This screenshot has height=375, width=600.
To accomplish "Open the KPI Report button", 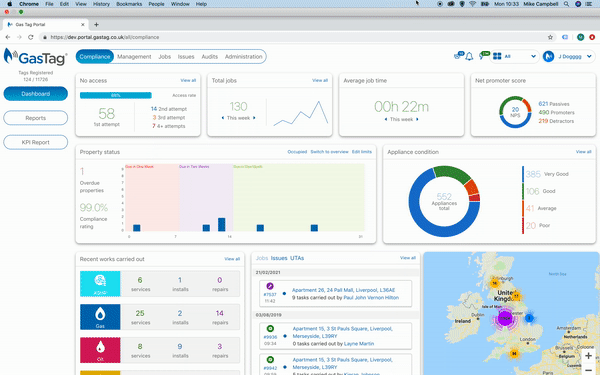I will click(36, 142).
